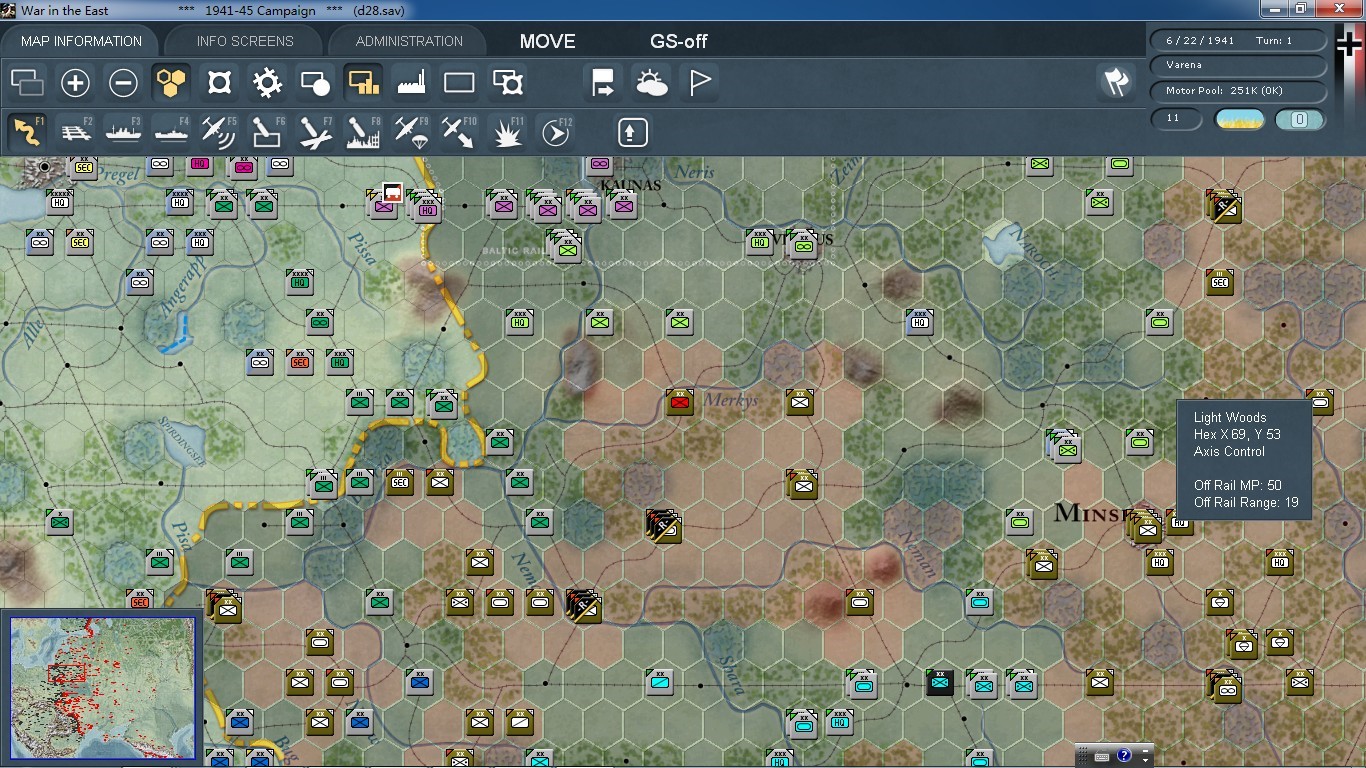
Task: Click the gear cog icon in toolbar
Action: [x=267, y=83]
